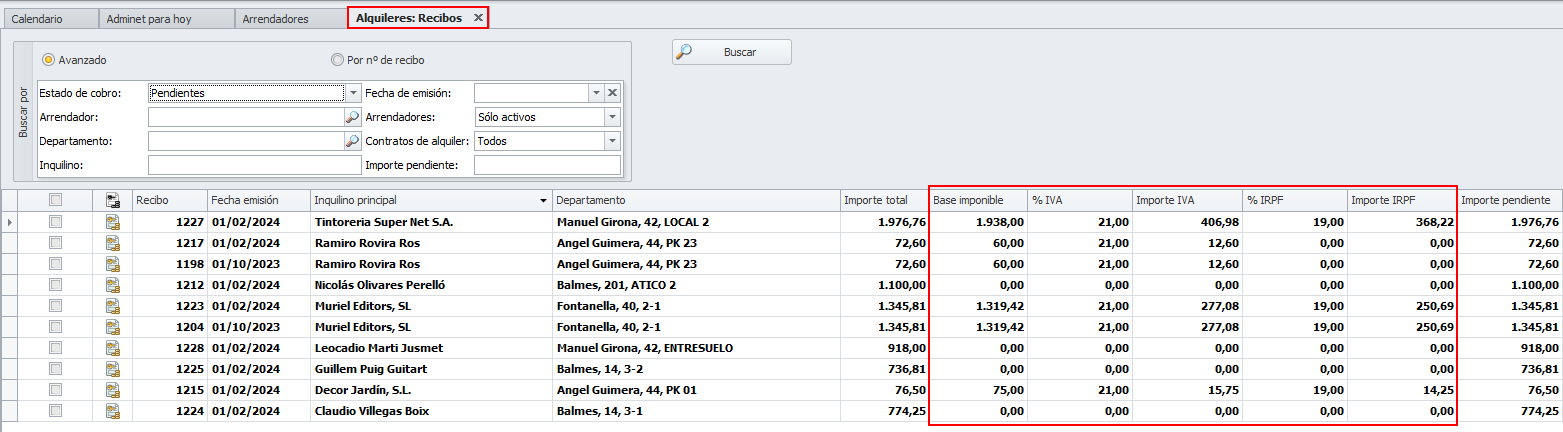Open Departamento lookup magnifier icon
The image size is (1563, 432).
[x=352, y=141]
